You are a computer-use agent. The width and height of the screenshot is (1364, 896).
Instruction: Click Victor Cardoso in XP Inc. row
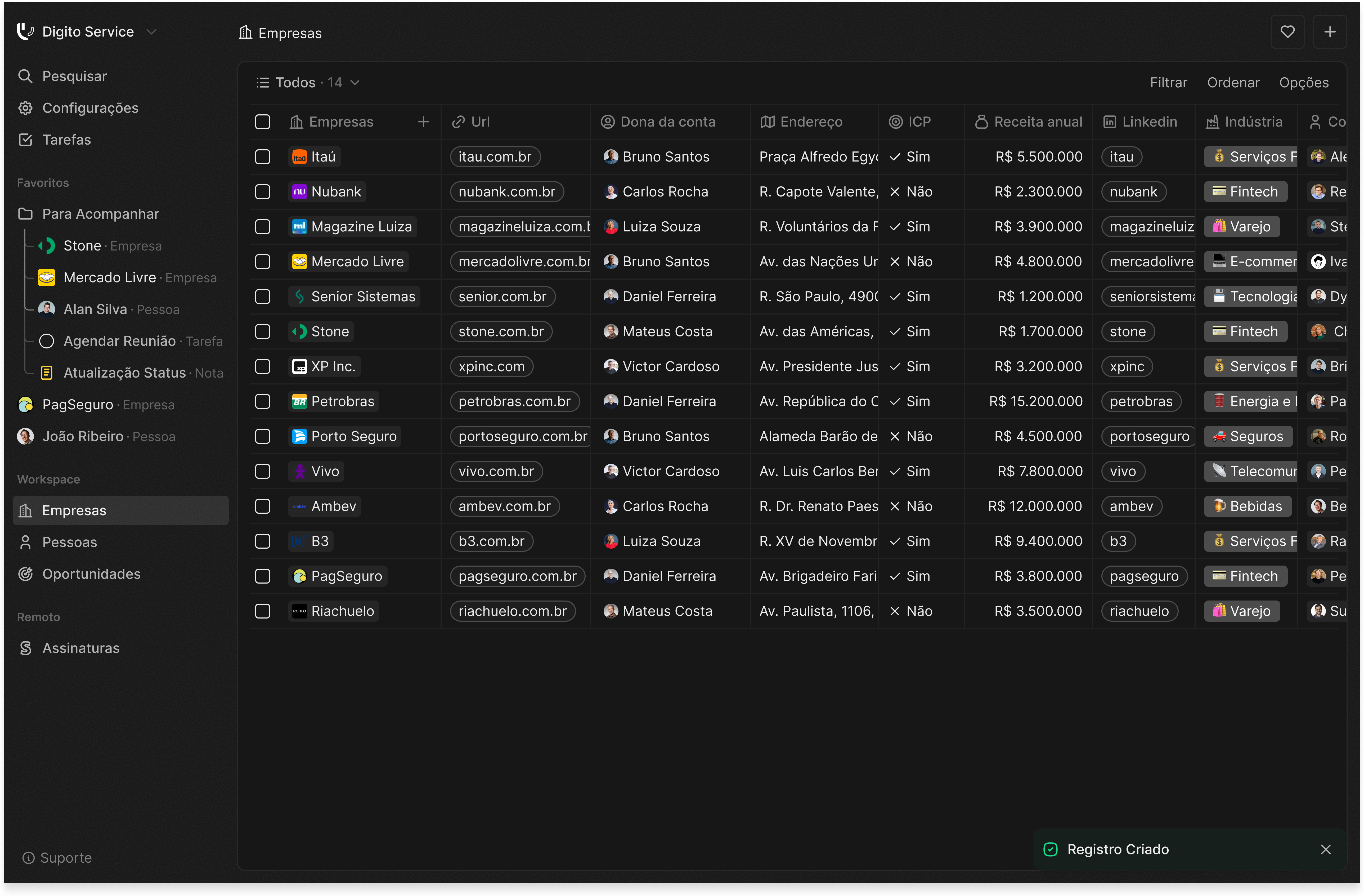(x=661, y=366)
